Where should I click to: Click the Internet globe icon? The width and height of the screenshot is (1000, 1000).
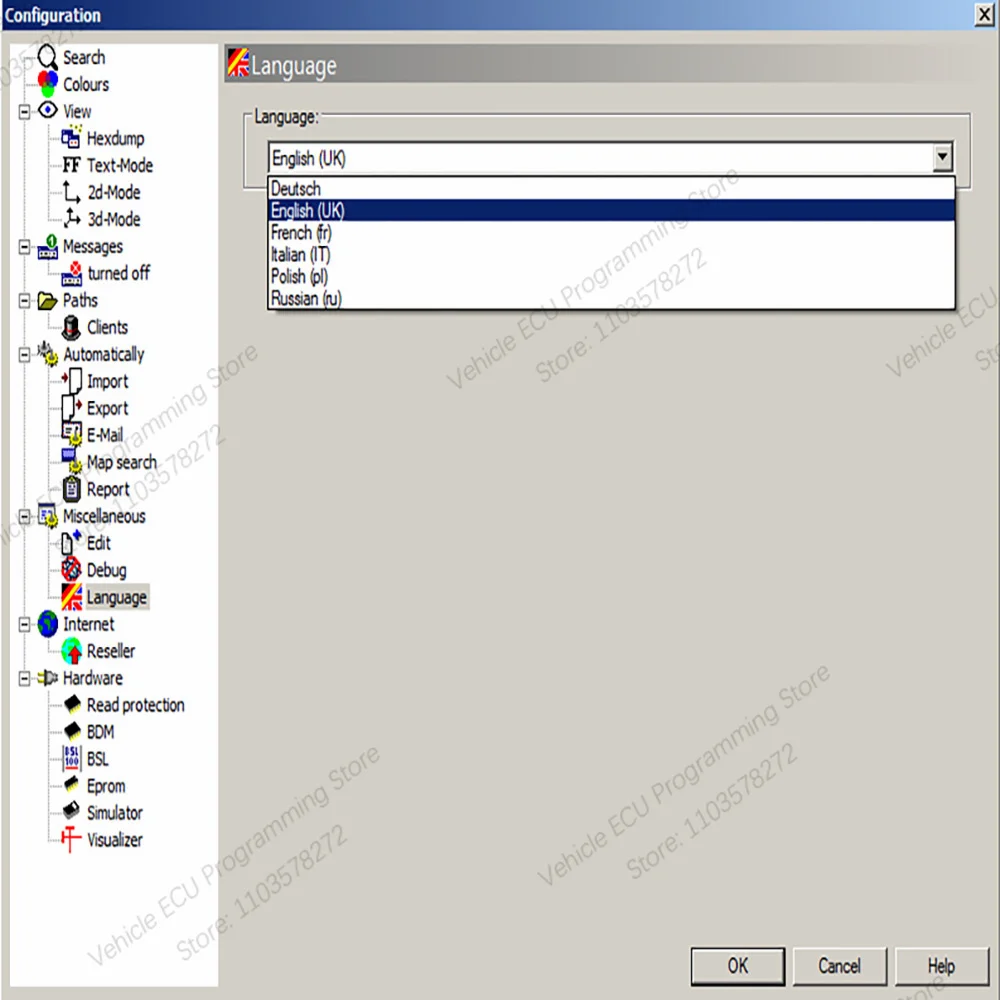tap(48, 624)
